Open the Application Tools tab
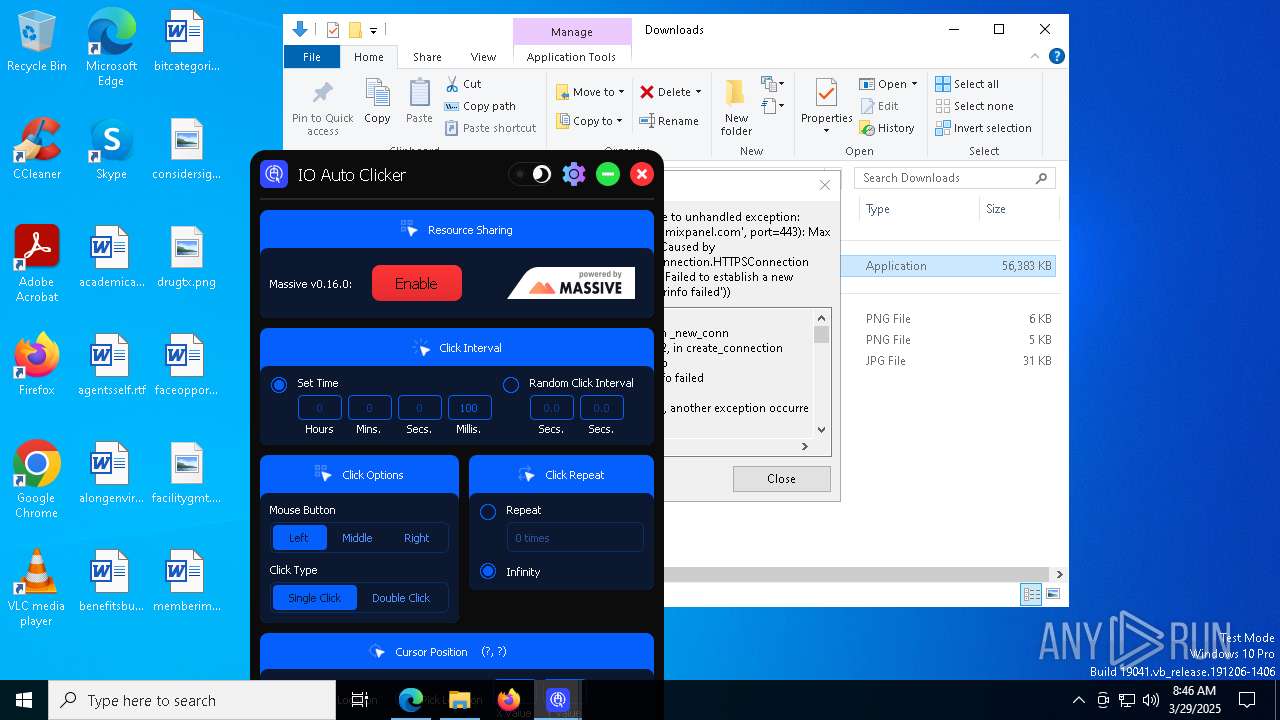1280x720 pixels. tap(571, 57)
